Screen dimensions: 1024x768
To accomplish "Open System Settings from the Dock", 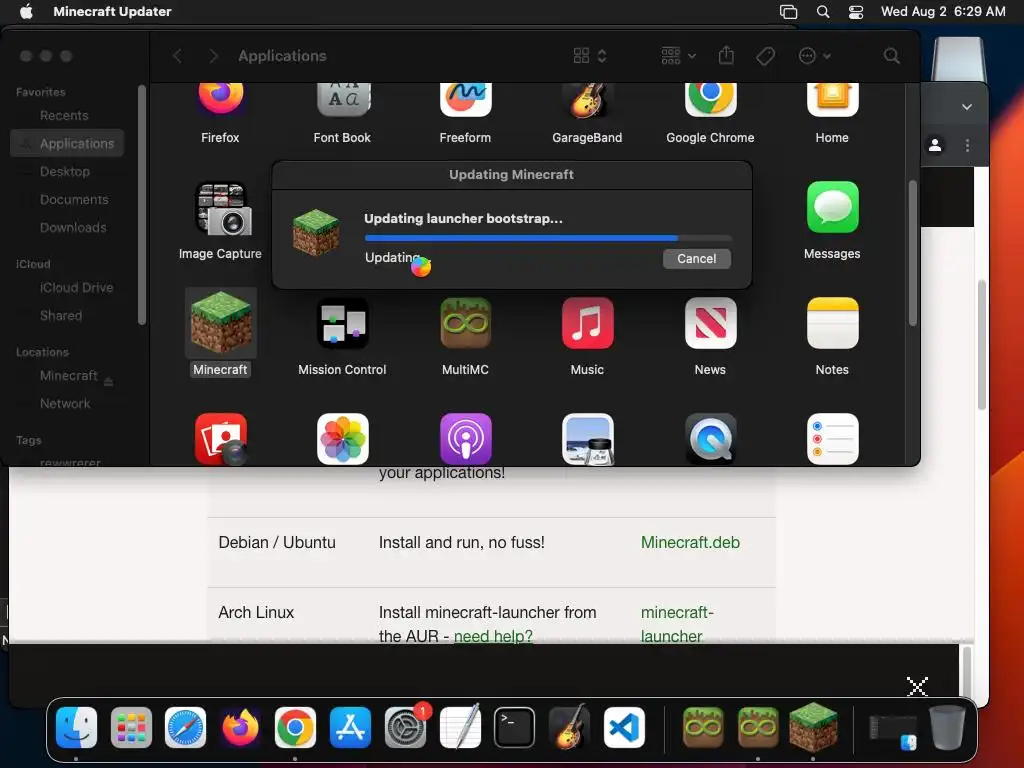I will (x=405, y=728).
